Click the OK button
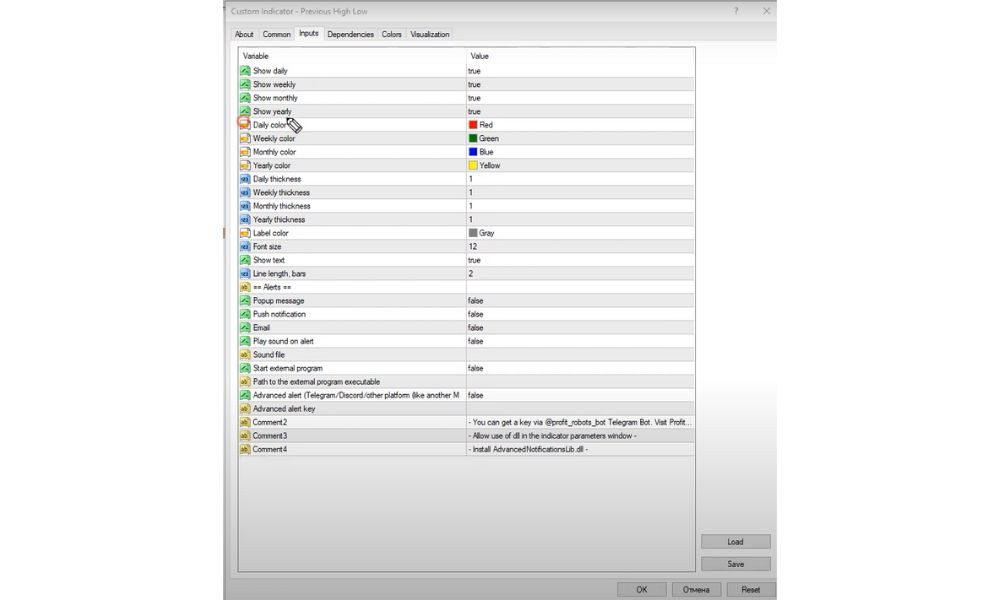The image size is (1000, 600). click(642, 590)
